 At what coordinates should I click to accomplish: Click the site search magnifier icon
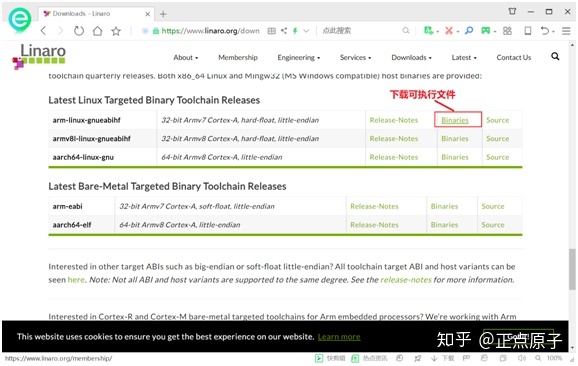point(555,56)
